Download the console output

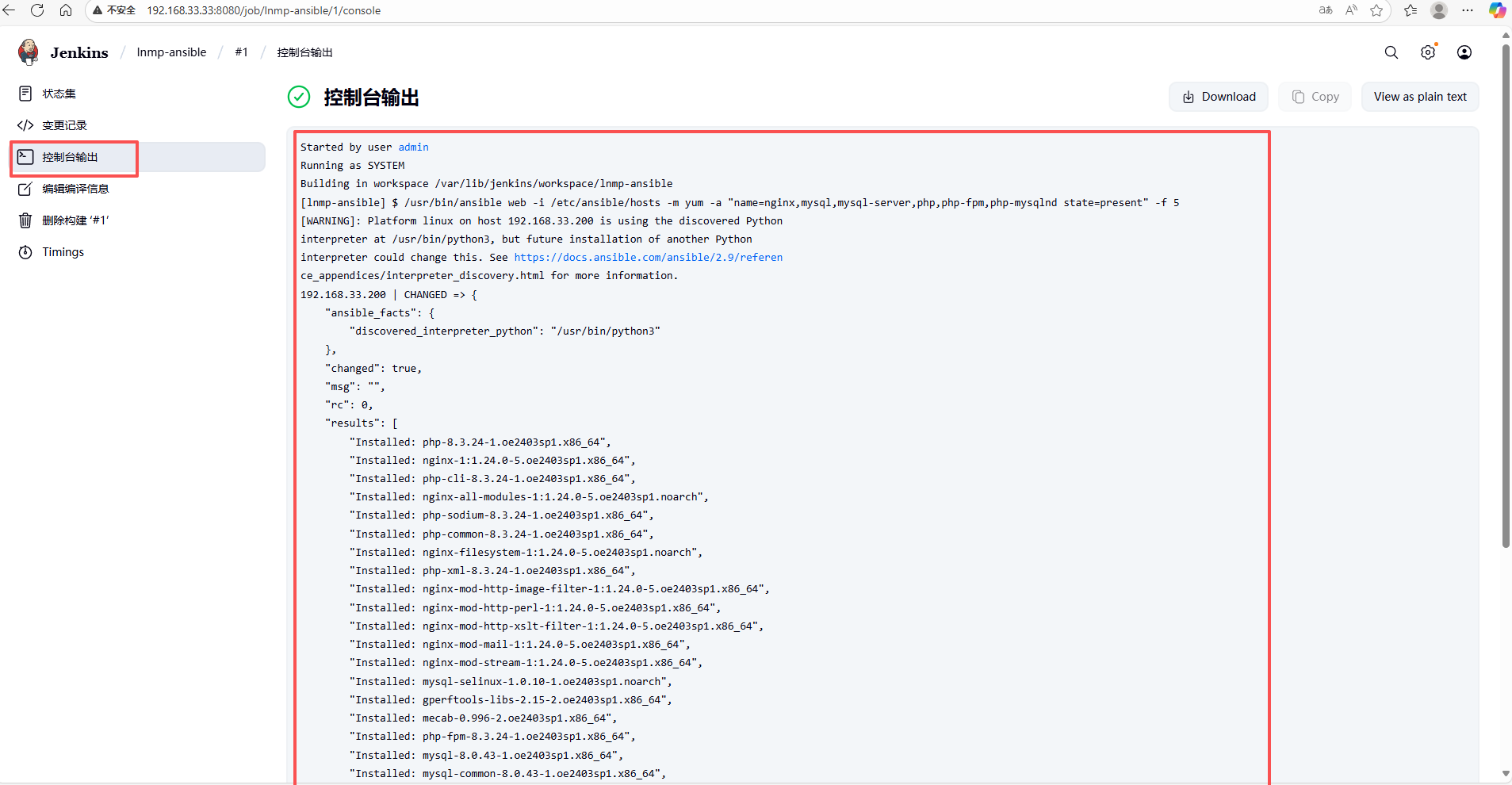click(x=1219, y=97)
